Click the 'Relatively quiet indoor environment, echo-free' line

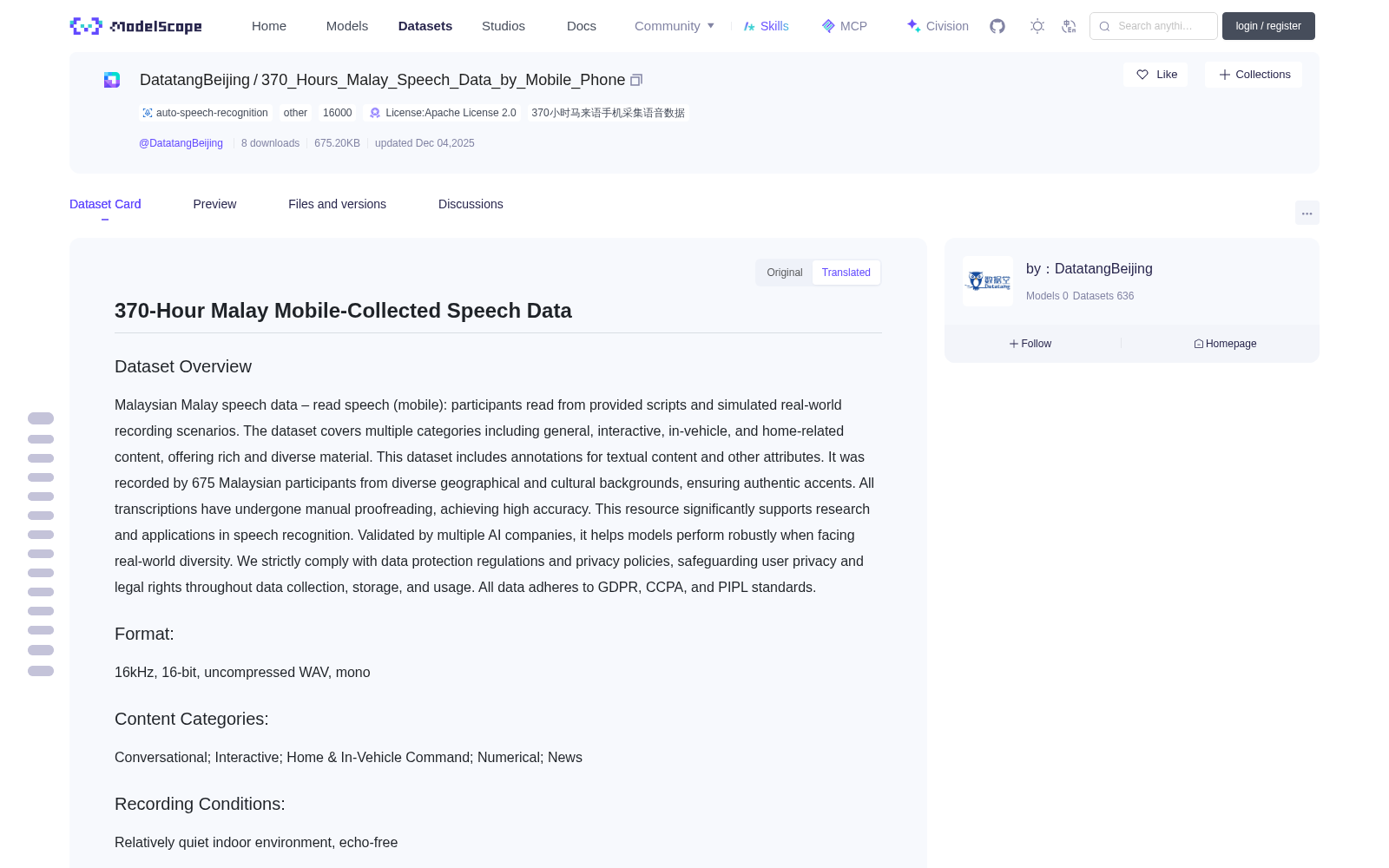pyautogui.click(x=256, y=842)
